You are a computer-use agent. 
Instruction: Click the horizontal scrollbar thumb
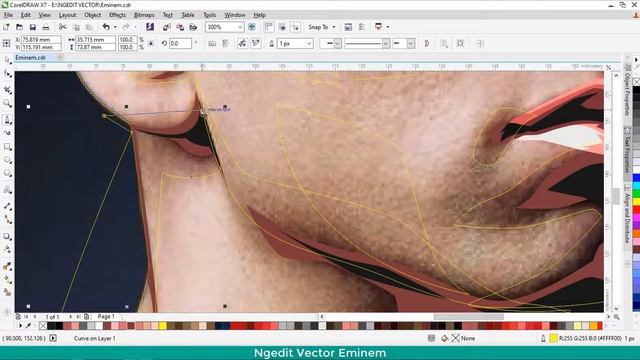tap(468, 317)
